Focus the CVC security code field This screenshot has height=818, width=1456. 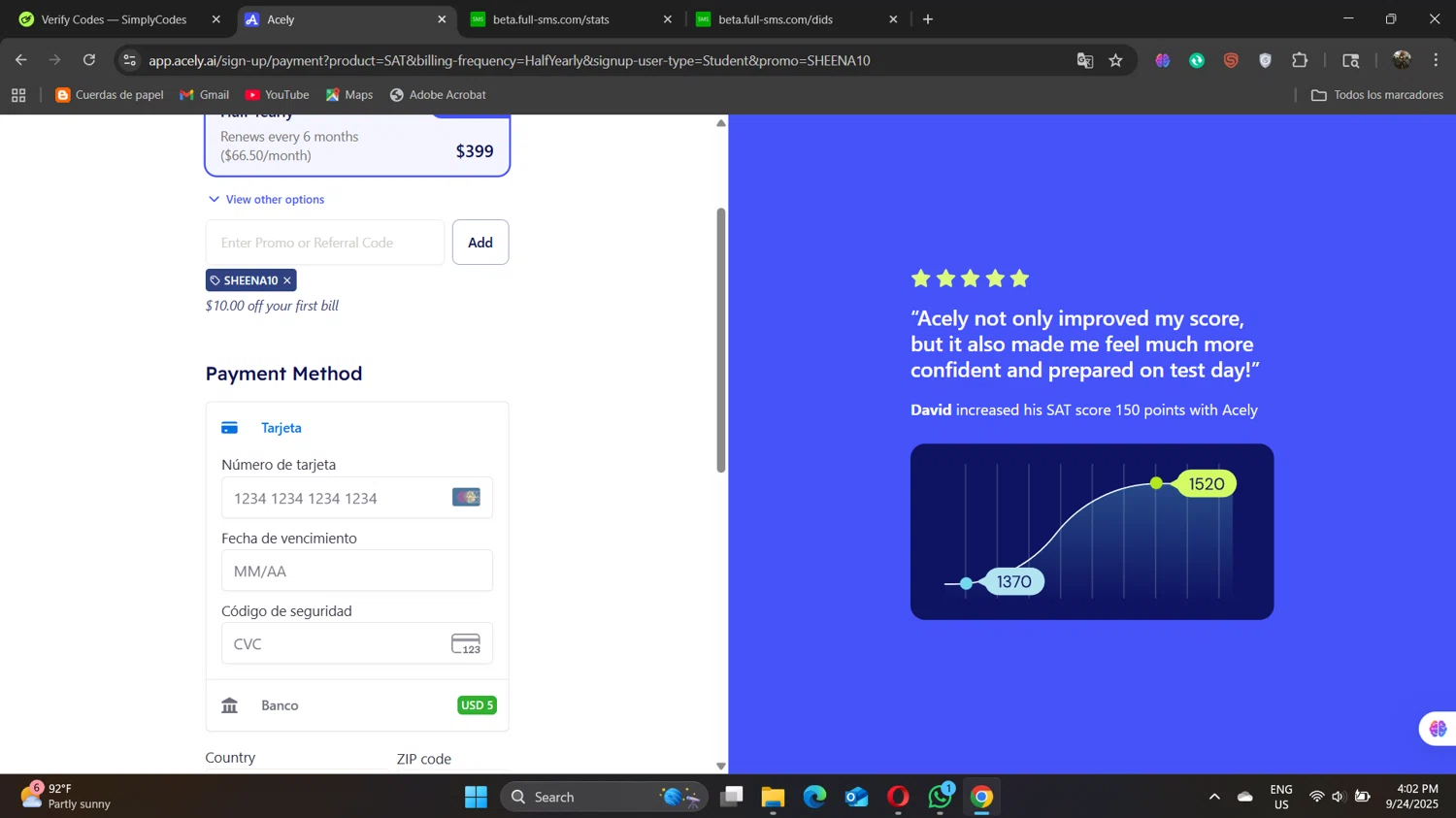[x=357, y=643]
